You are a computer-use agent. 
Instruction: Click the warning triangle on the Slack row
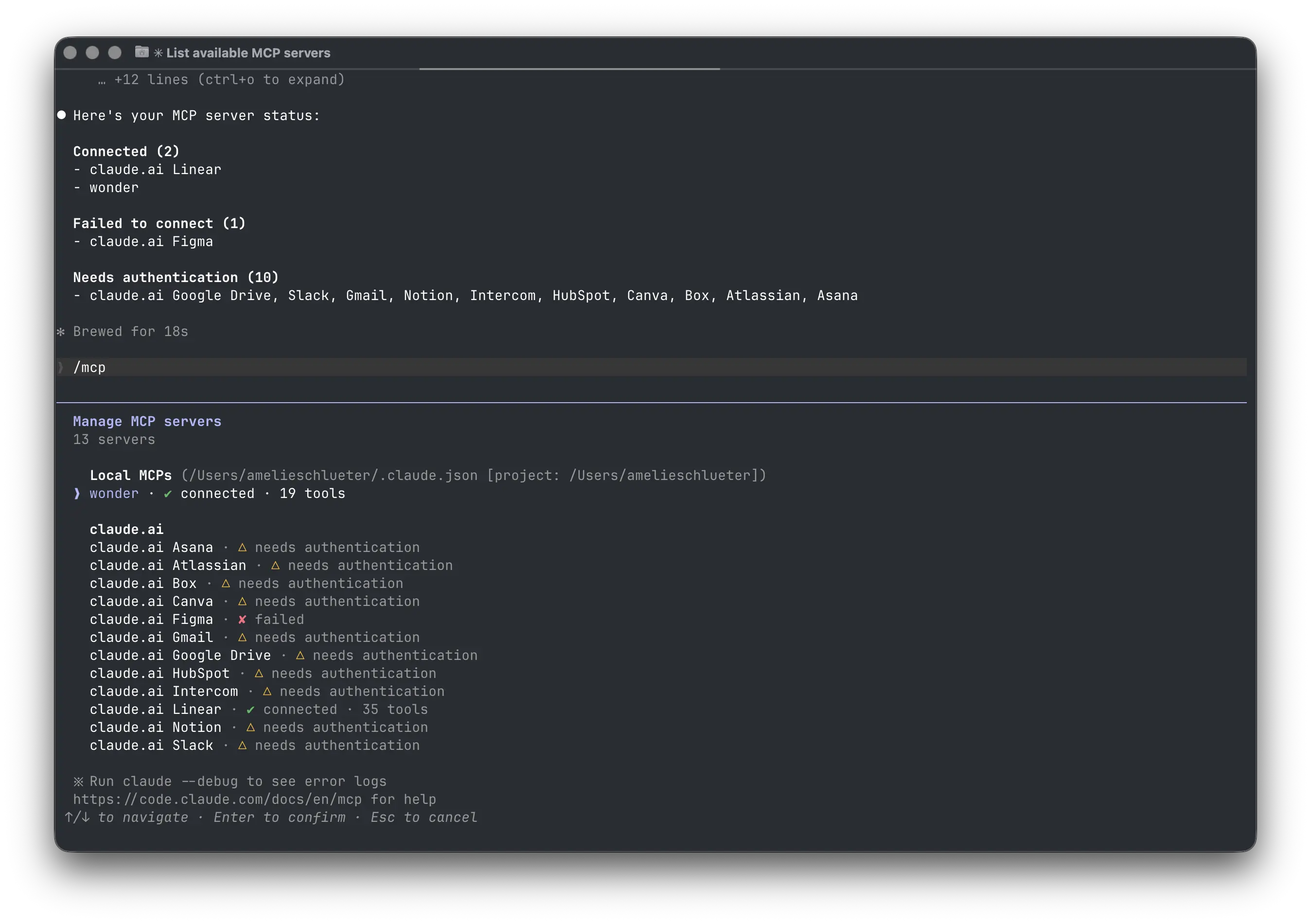coord(242,745)
